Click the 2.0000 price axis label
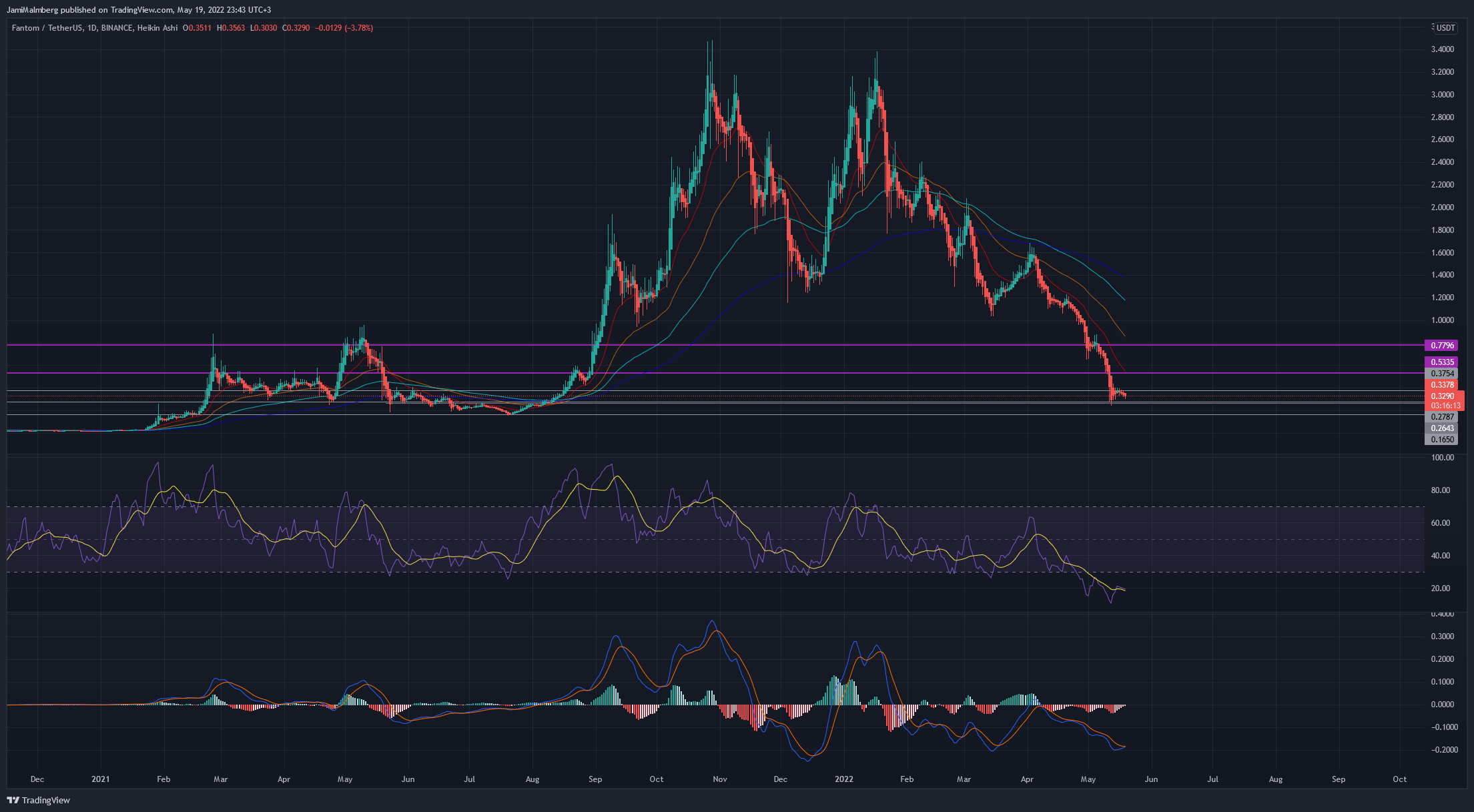 click(x=1443, y=208)
